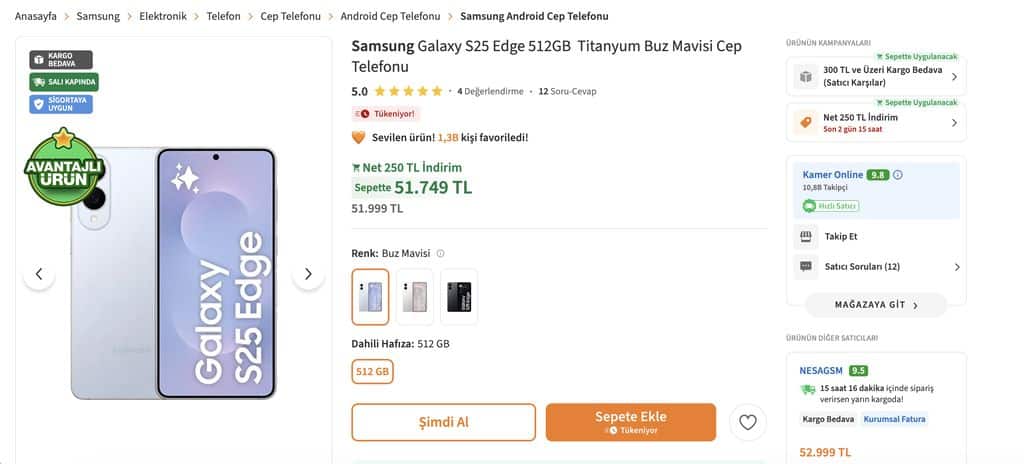Open the 4 Değerlendirme reviews link
1024x464 pixels.
click(490, 91)
